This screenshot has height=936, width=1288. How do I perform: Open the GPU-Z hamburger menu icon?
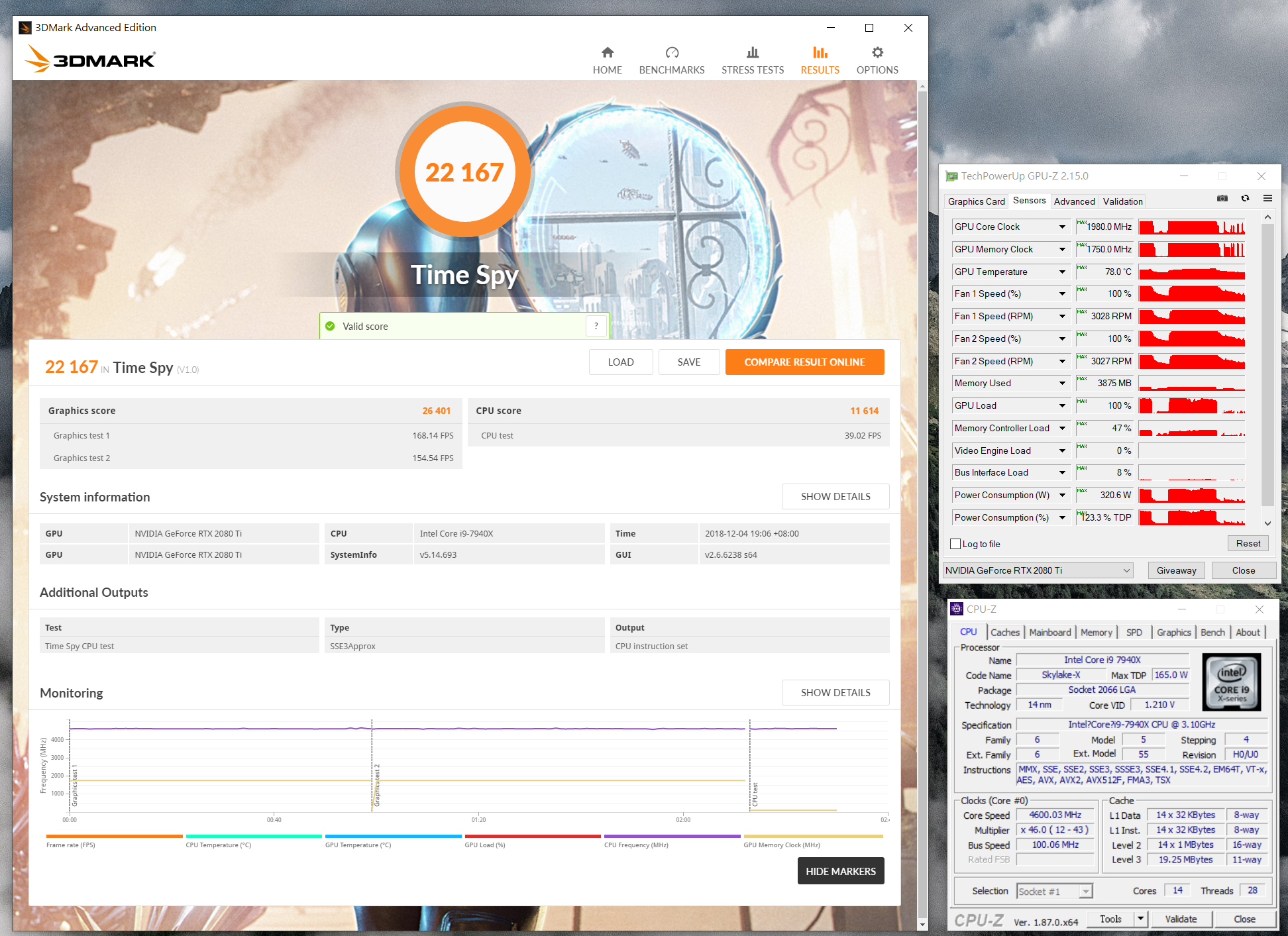[x=1267, y=198]
